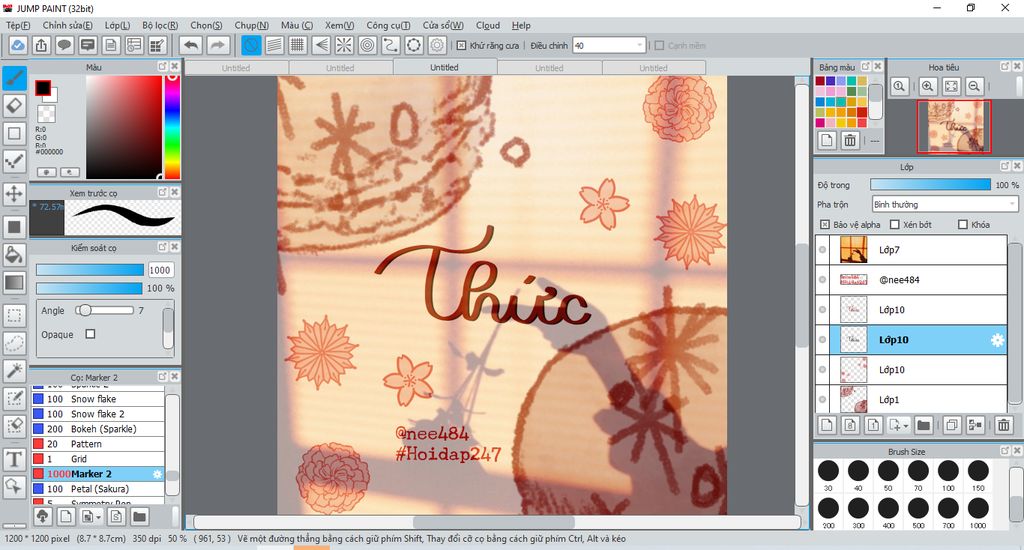Open Marker 2 brush settings gear
The image size is (1024, 550).
(157, 474)
